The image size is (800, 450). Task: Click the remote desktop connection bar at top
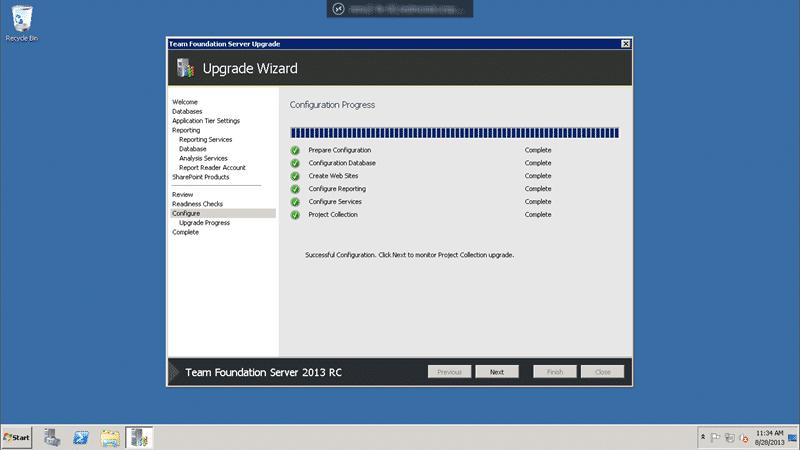(x=400, y=9)
